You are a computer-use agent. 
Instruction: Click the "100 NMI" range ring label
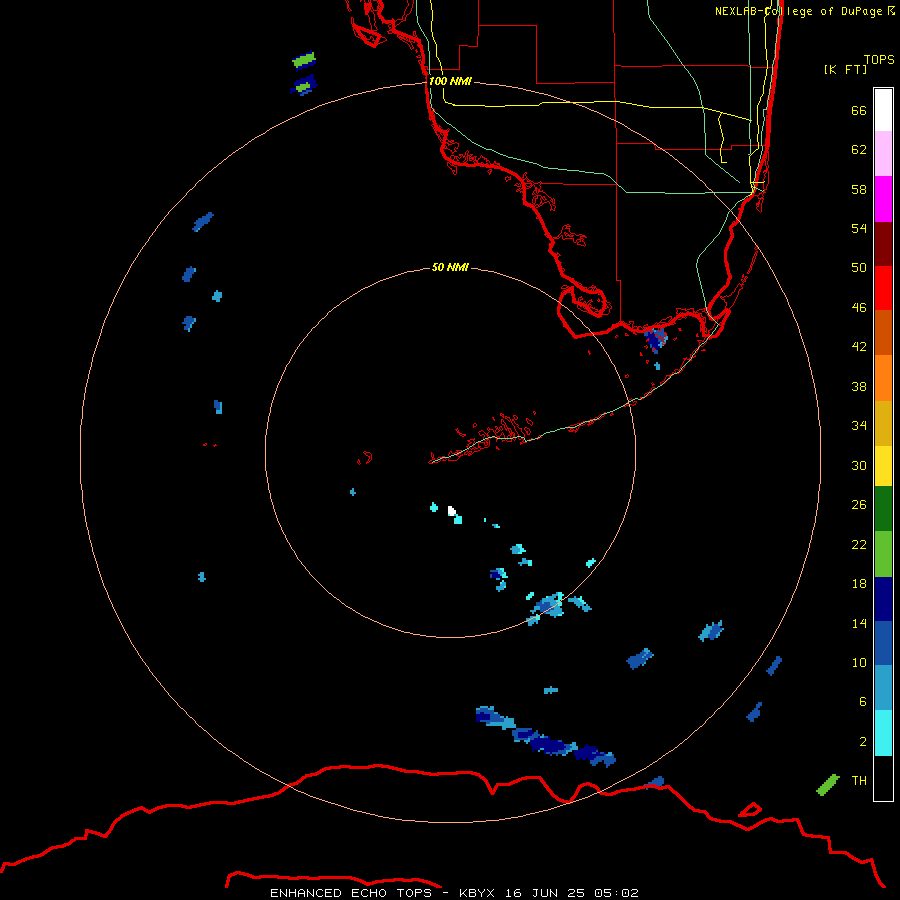[x=450, y=81]
